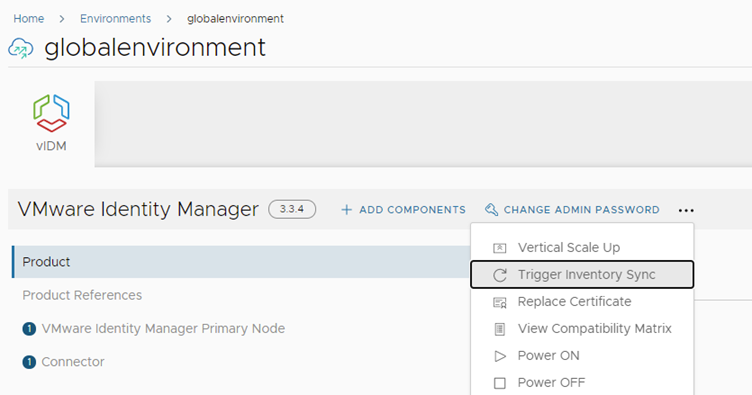Screen dimensions: 752x395
Task: Click the certificate icon beside Replace Certificate
Action: [x=500, y=302]
